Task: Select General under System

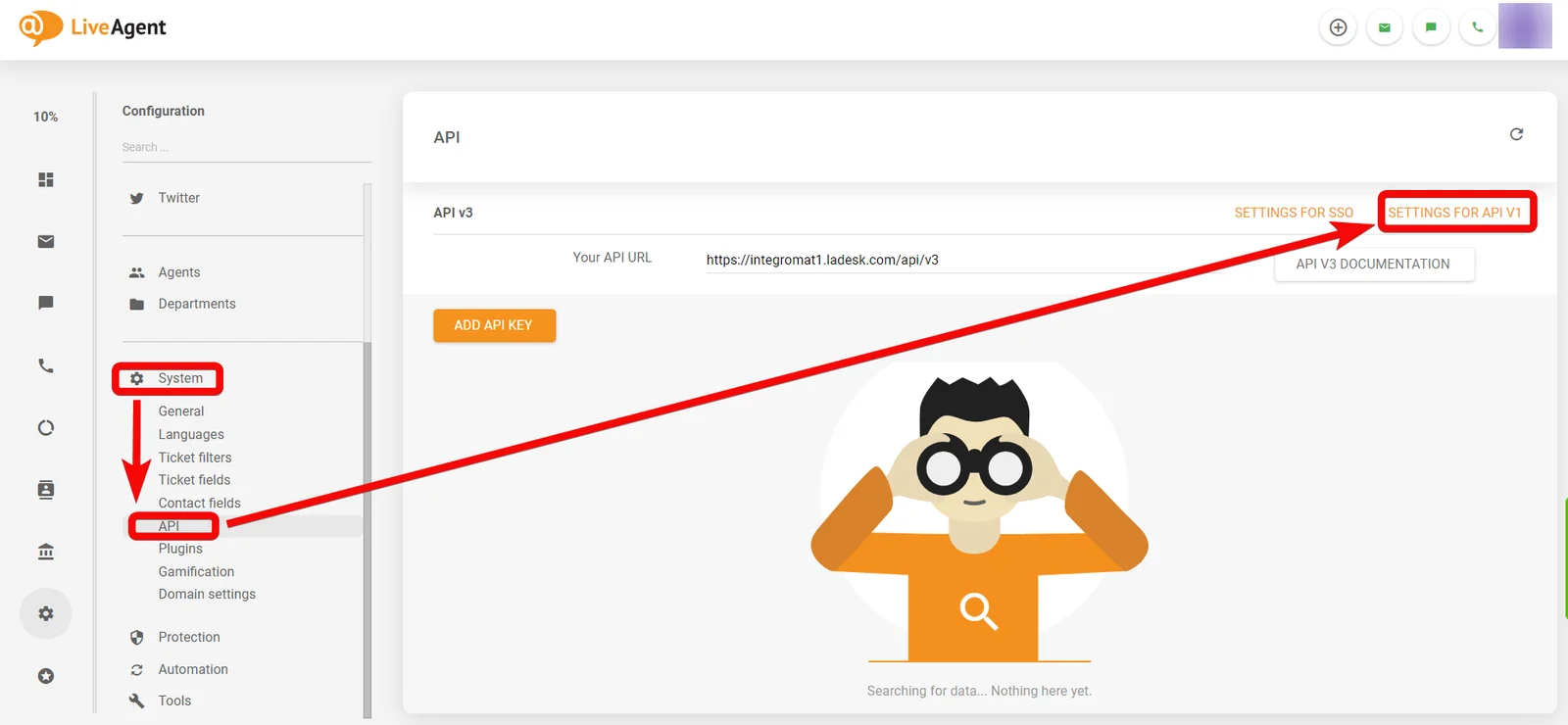Action: click(181, 411)
